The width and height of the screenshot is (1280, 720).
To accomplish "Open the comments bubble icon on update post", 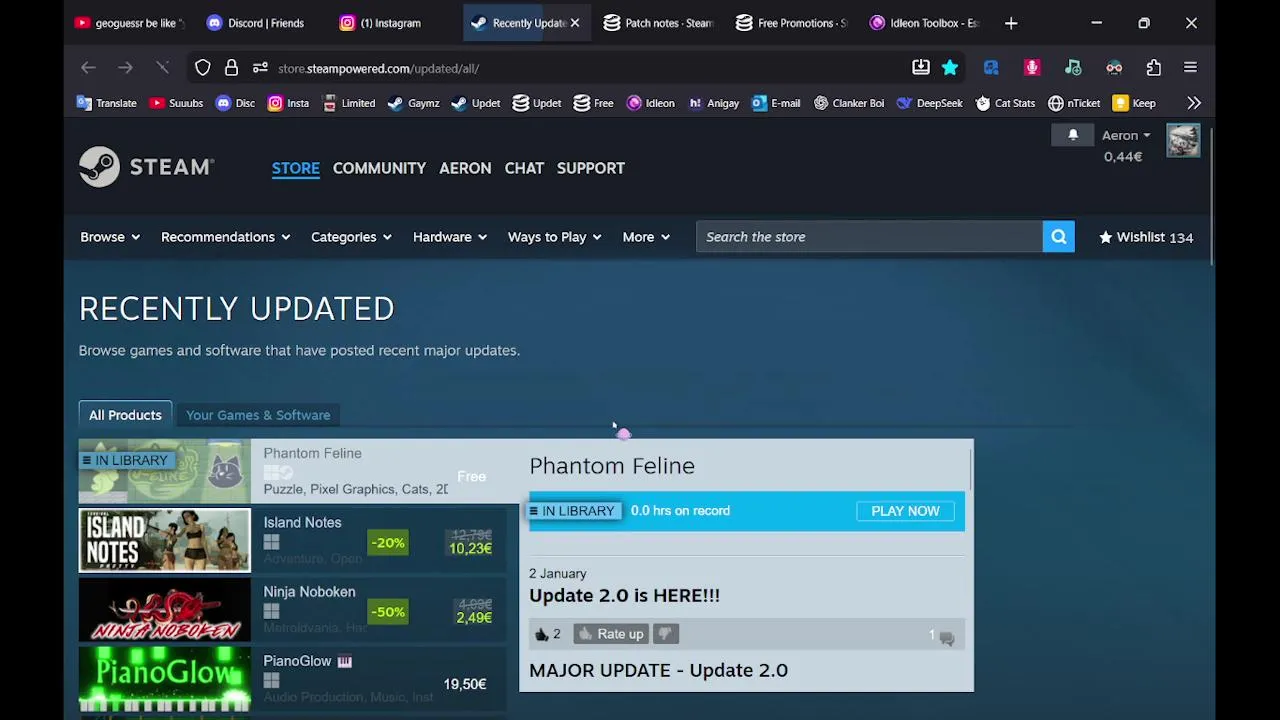I will point(946,637).
